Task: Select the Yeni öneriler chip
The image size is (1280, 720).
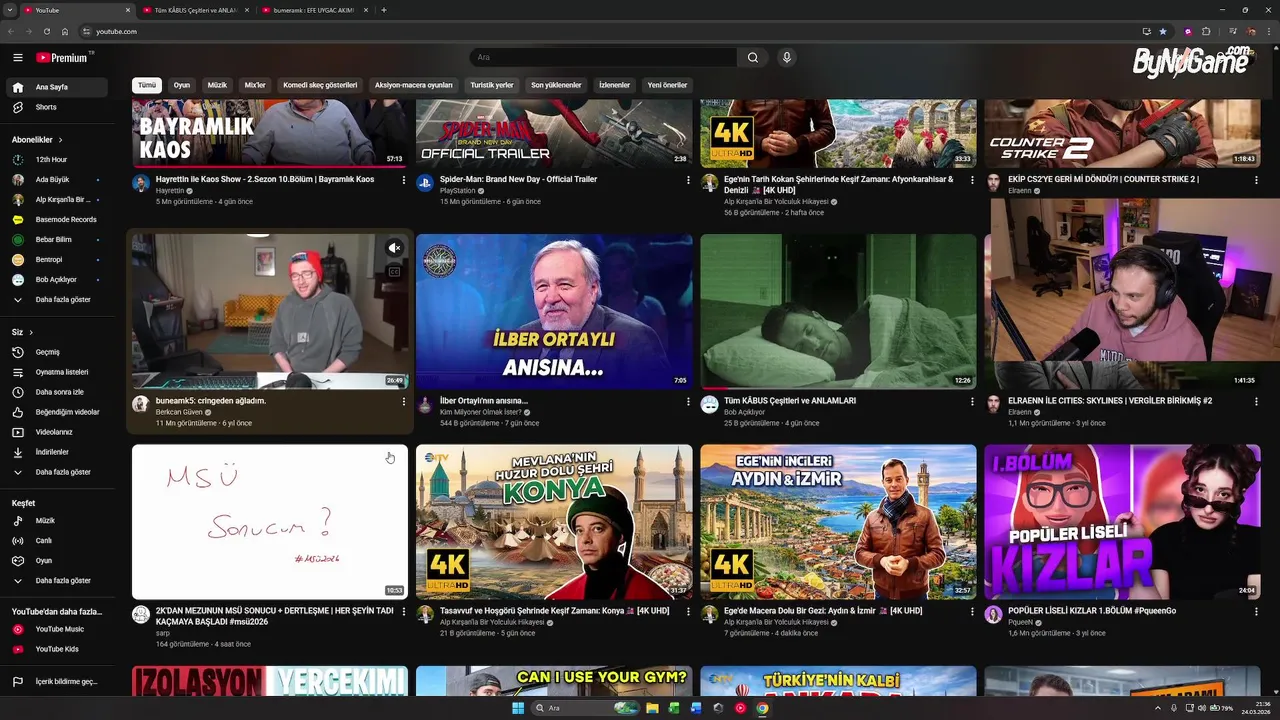Action: point(667,86)
